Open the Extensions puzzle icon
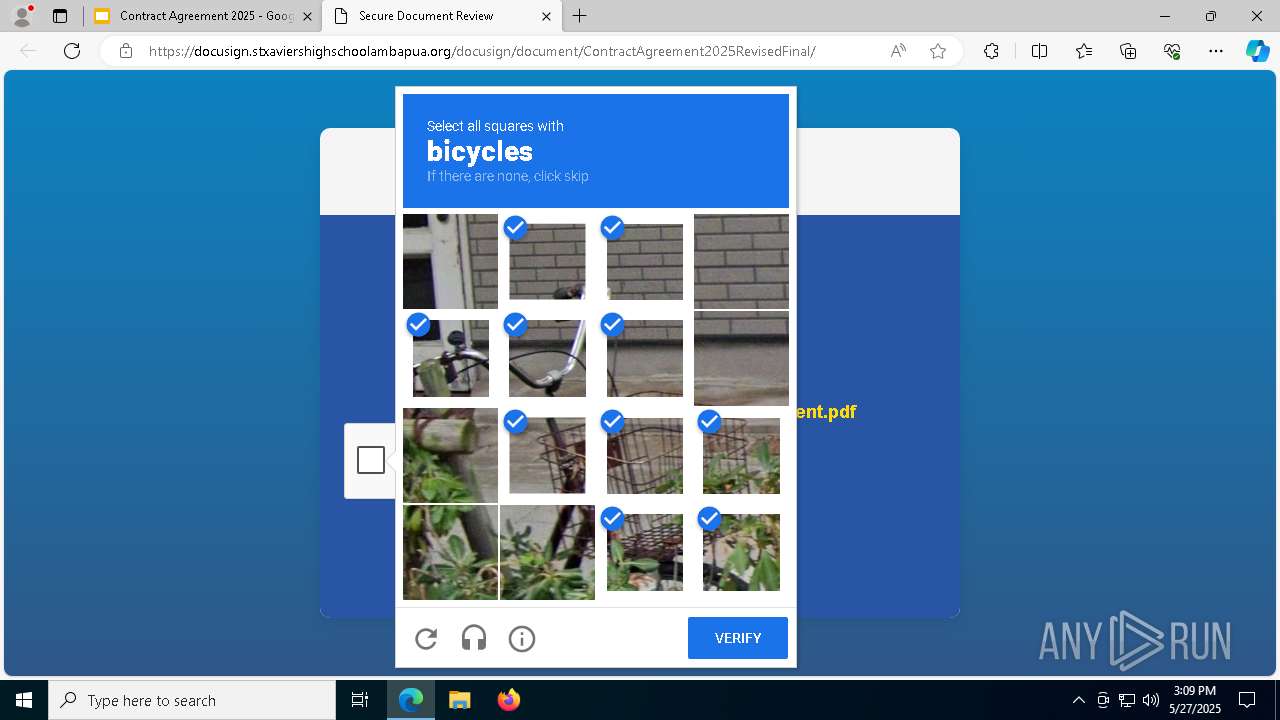This screenshot has width=1280, height=720. (x=991, y=51)
